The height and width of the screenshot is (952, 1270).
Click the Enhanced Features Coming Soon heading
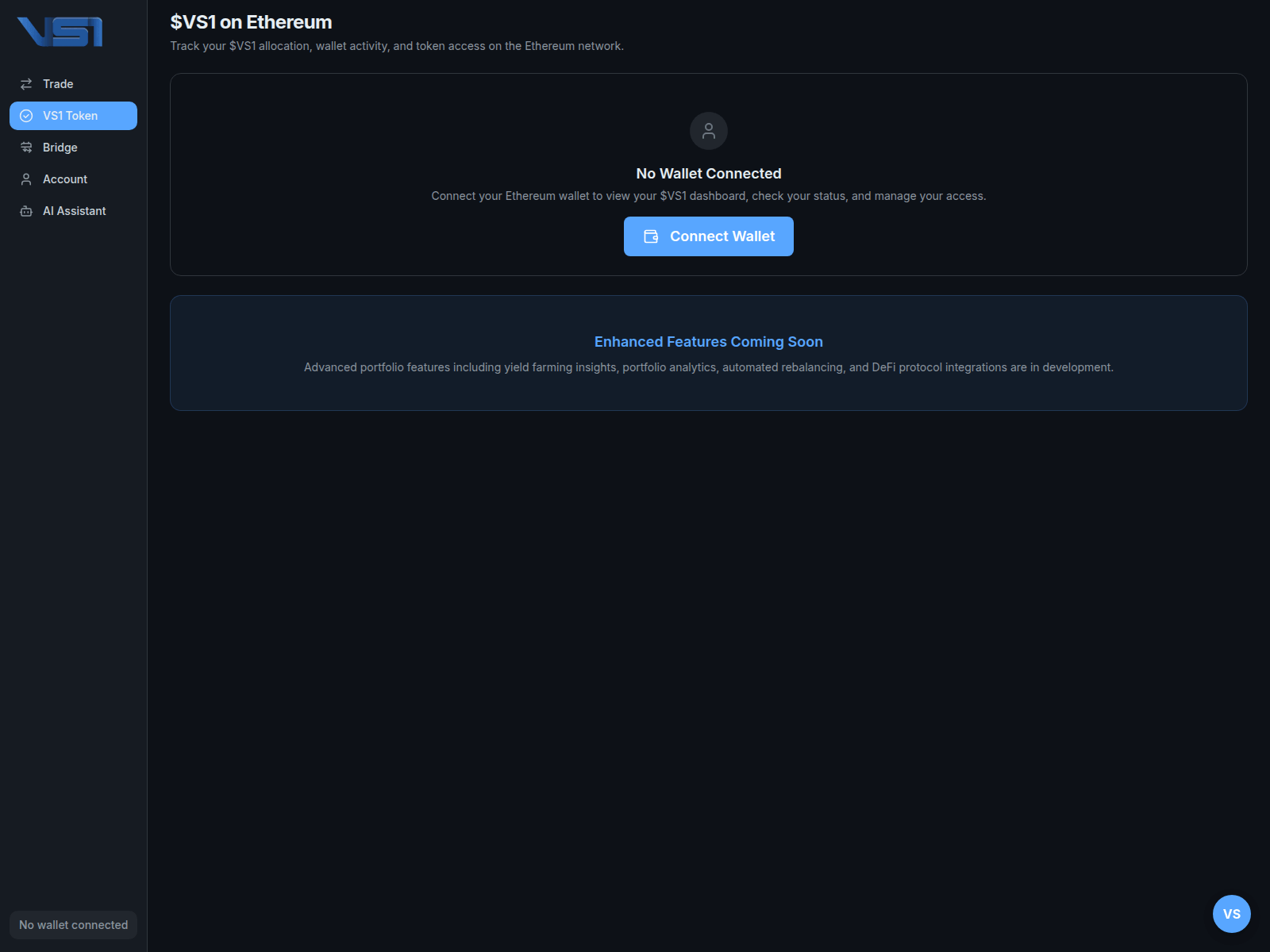[708, 341]
